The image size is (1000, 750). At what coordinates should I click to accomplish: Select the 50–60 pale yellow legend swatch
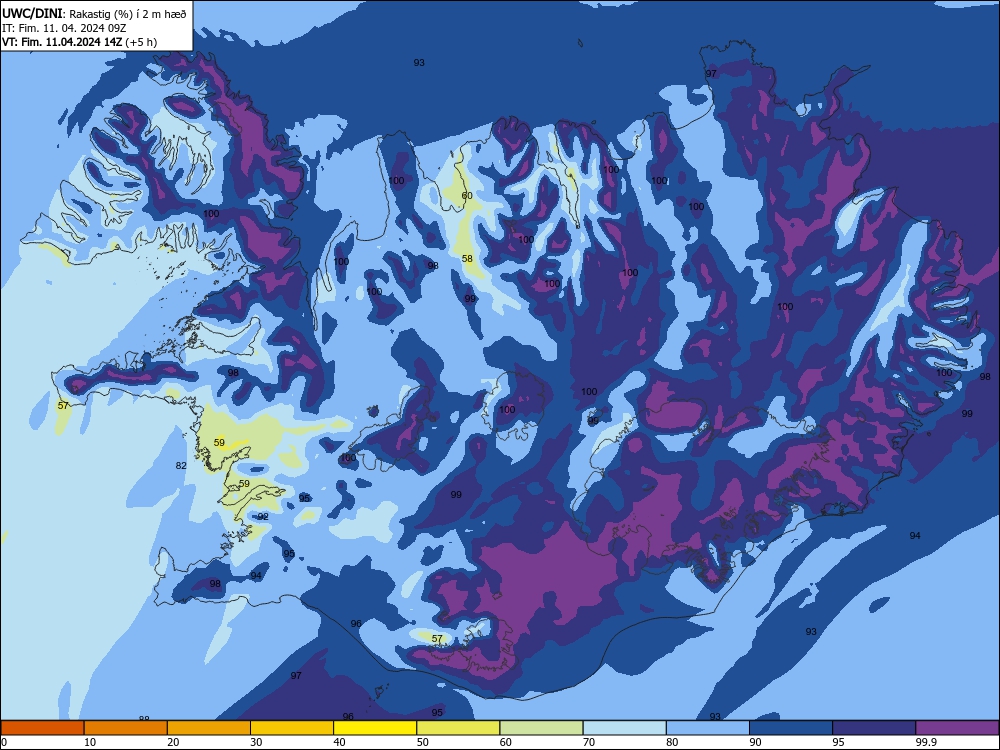pos(458,728)
